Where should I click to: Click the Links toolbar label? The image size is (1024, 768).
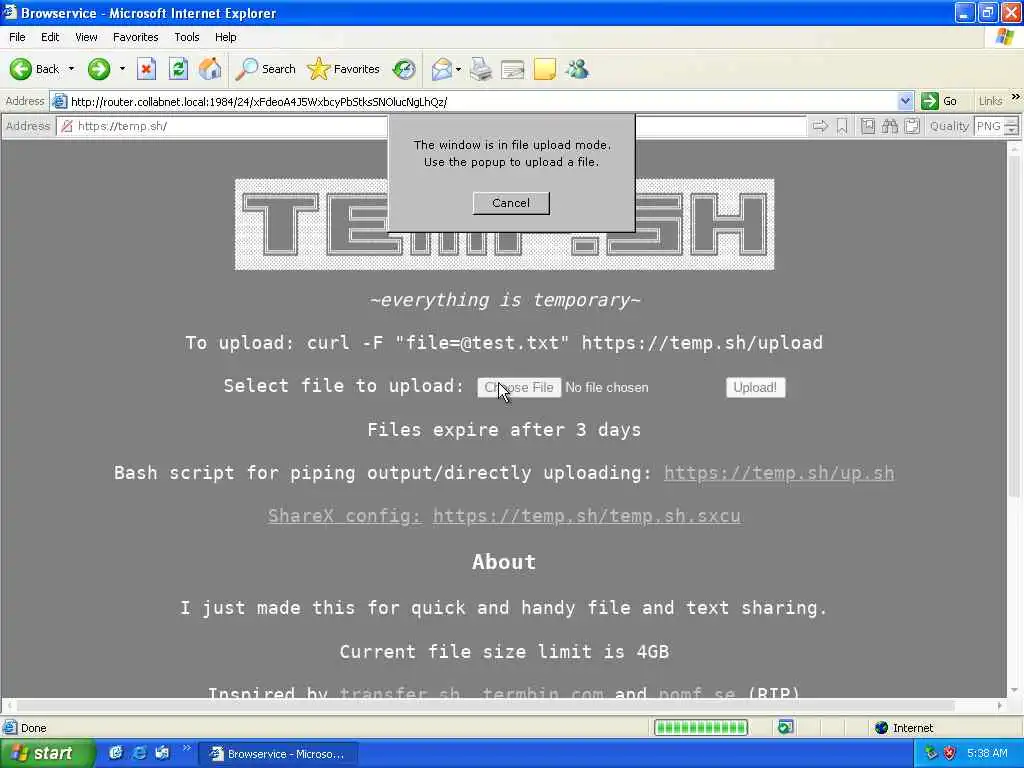[x=990, y=101]
